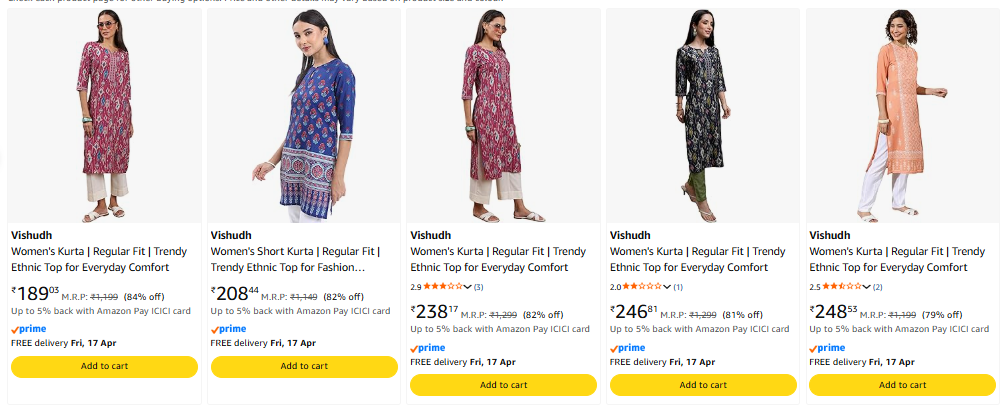Click star rating of 2.9-rated kurta
1000x408 pixels.
[442, 287]
